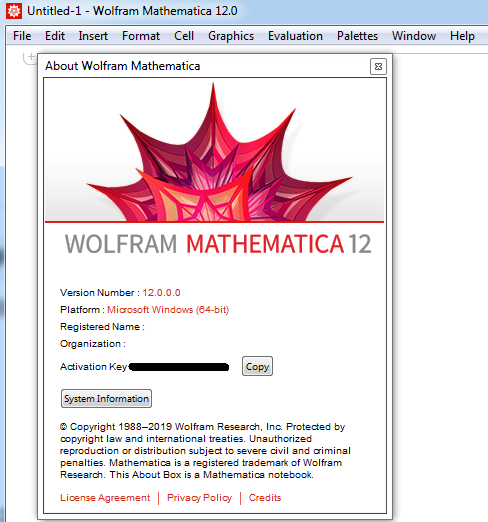
Task: Open the Help menu
Action: coord(462,36)
